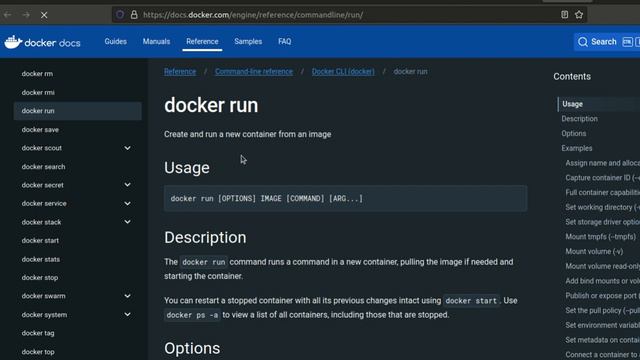Jump to Publish or expose port in Contents
Image resolution: width=640 pixels, height=360 pixels.
[x=602, y=296]
